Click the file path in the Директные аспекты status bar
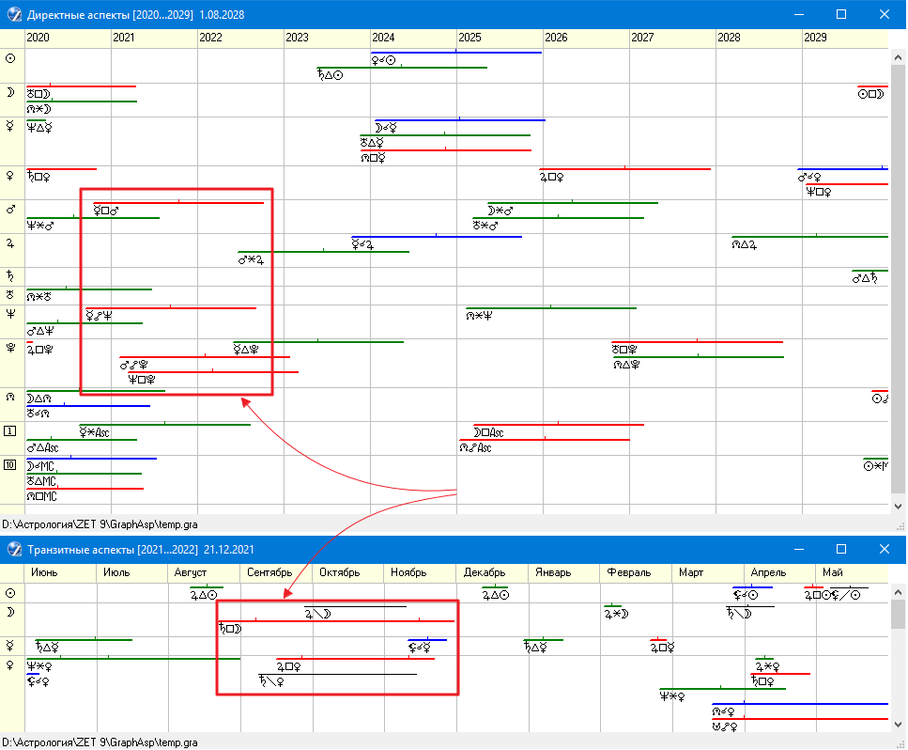 [x=100, y=525]
